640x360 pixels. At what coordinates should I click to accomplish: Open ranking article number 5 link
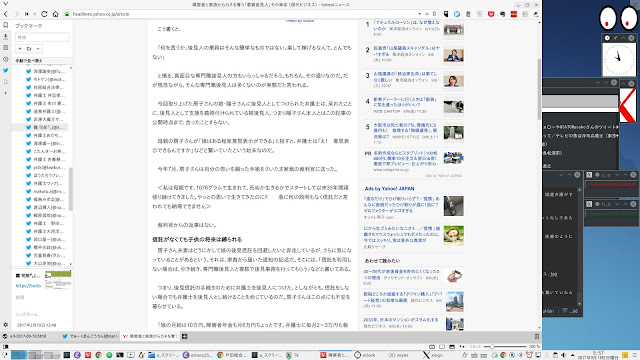pyautogui.click(x=405, y=131)
